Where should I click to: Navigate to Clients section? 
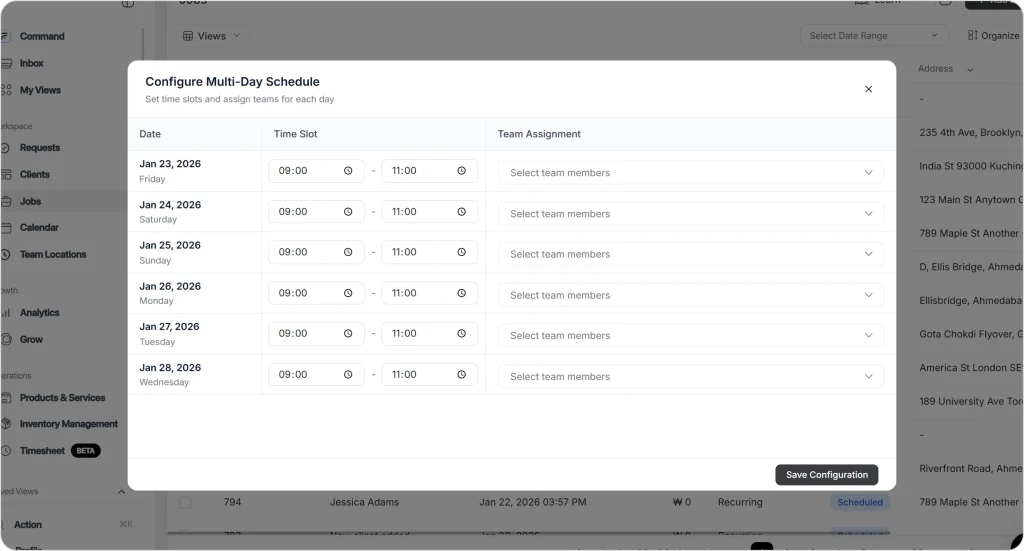point(35,174)
